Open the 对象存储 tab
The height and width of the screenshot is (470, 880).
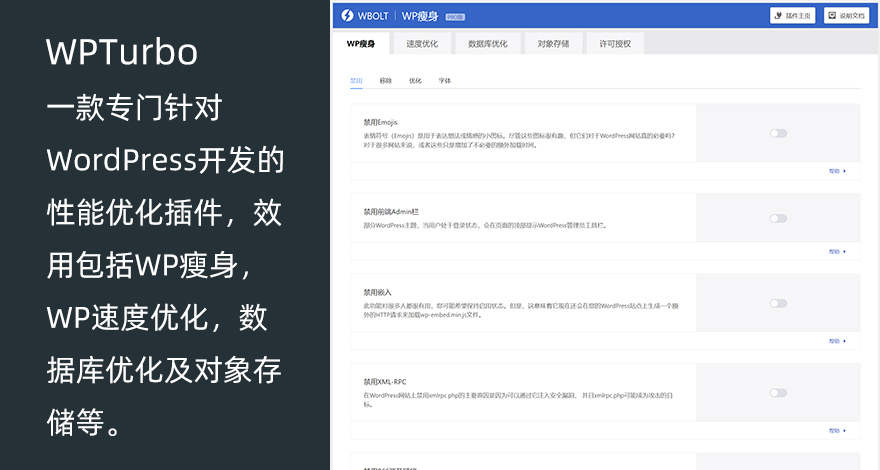(553, 44)
